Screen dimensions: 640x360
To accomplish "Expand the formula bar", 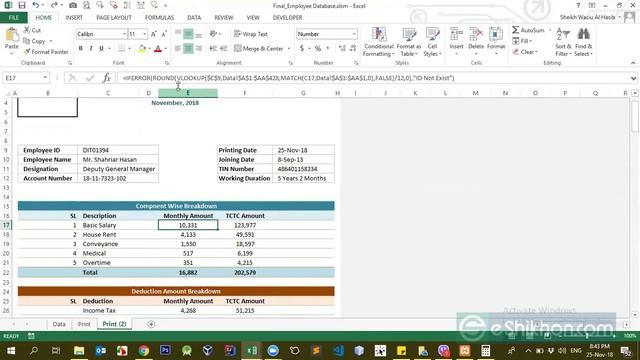I will click(633, 78).
